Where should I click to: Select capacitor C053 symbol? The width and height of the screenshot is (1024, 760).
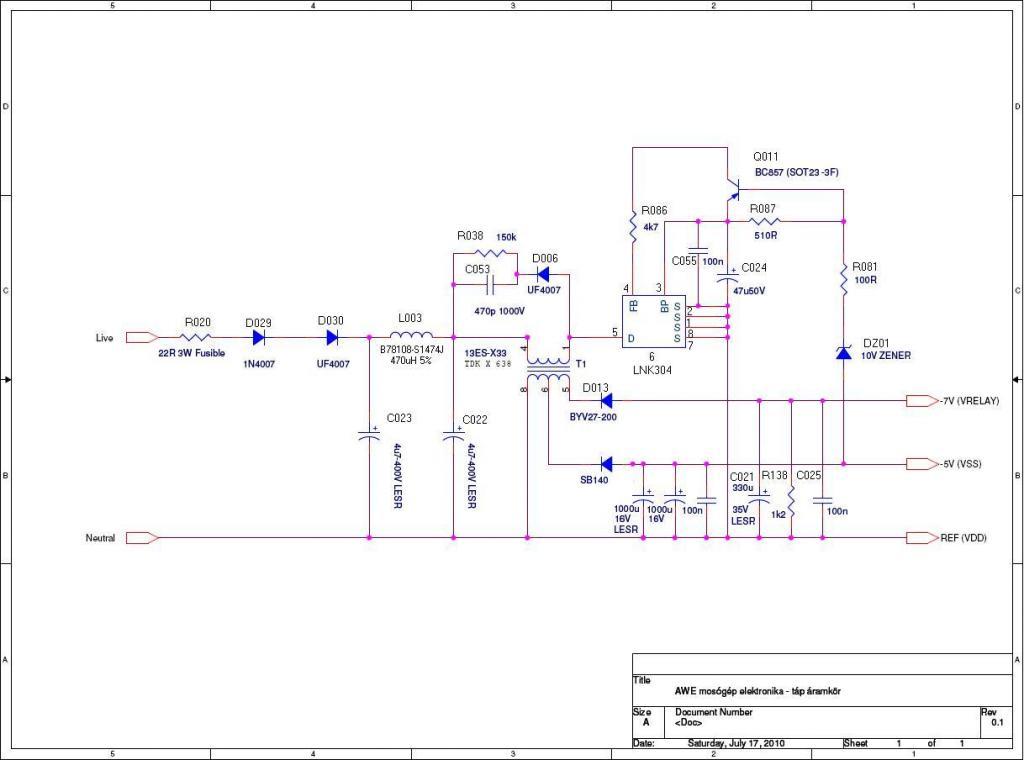(x=490, y=285)
